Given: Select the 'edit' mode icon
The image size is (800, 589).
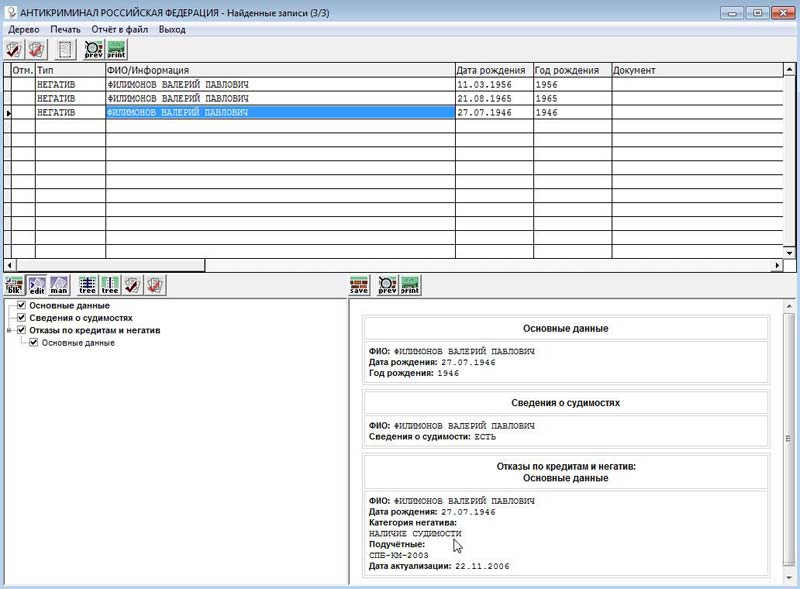Looking at the screenshot, I should (37, 285).
